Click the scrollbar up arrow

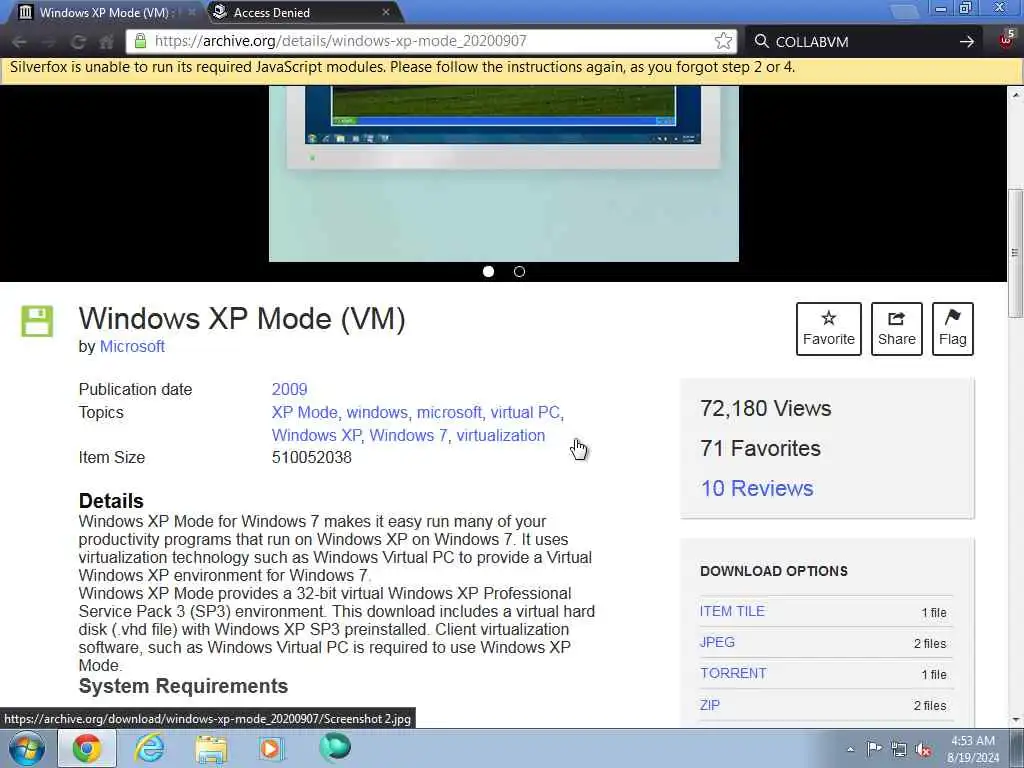(x=1015, y=95)
